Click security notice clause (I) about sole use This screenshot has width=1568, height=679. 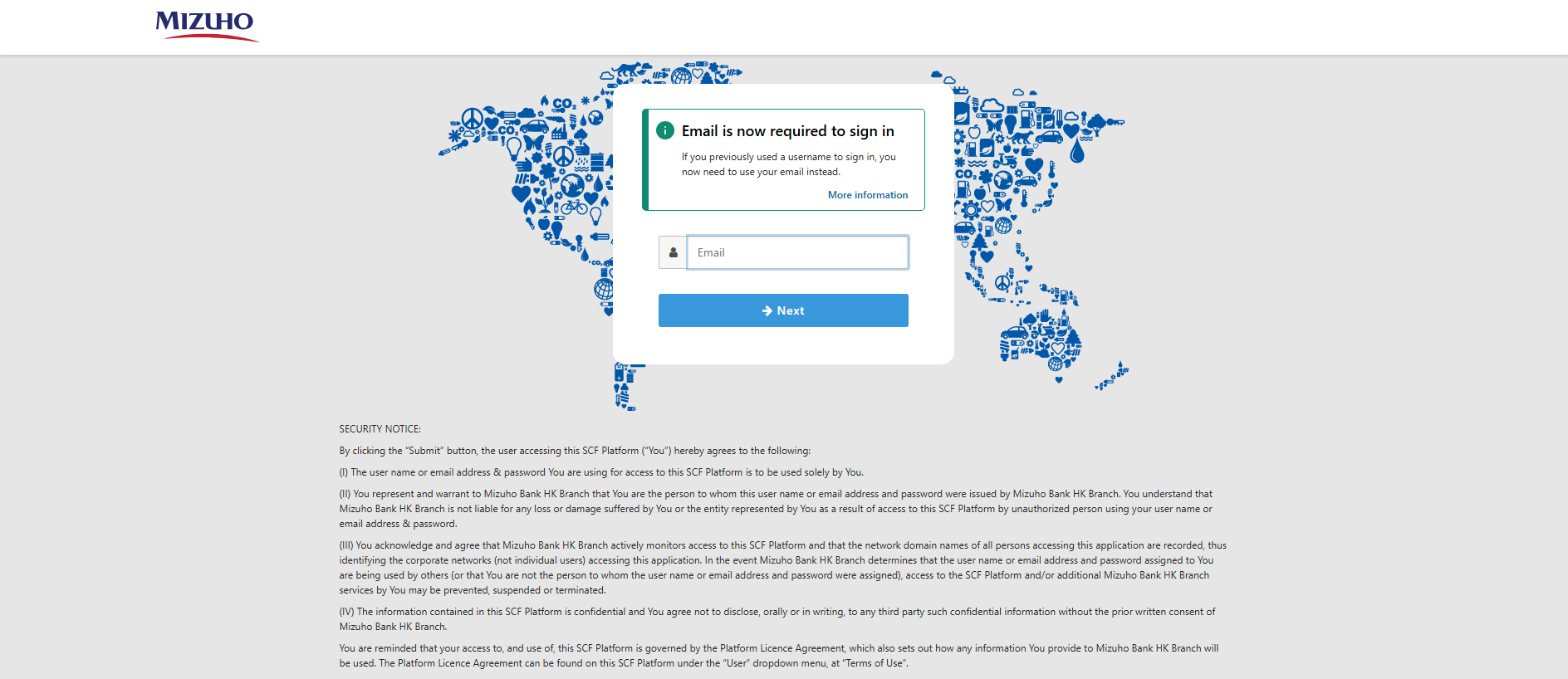tap(601, 472)
